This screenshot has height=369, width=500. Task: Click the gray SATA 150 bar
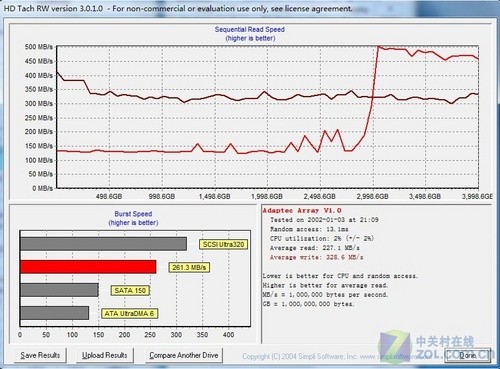tap(59, 290)
